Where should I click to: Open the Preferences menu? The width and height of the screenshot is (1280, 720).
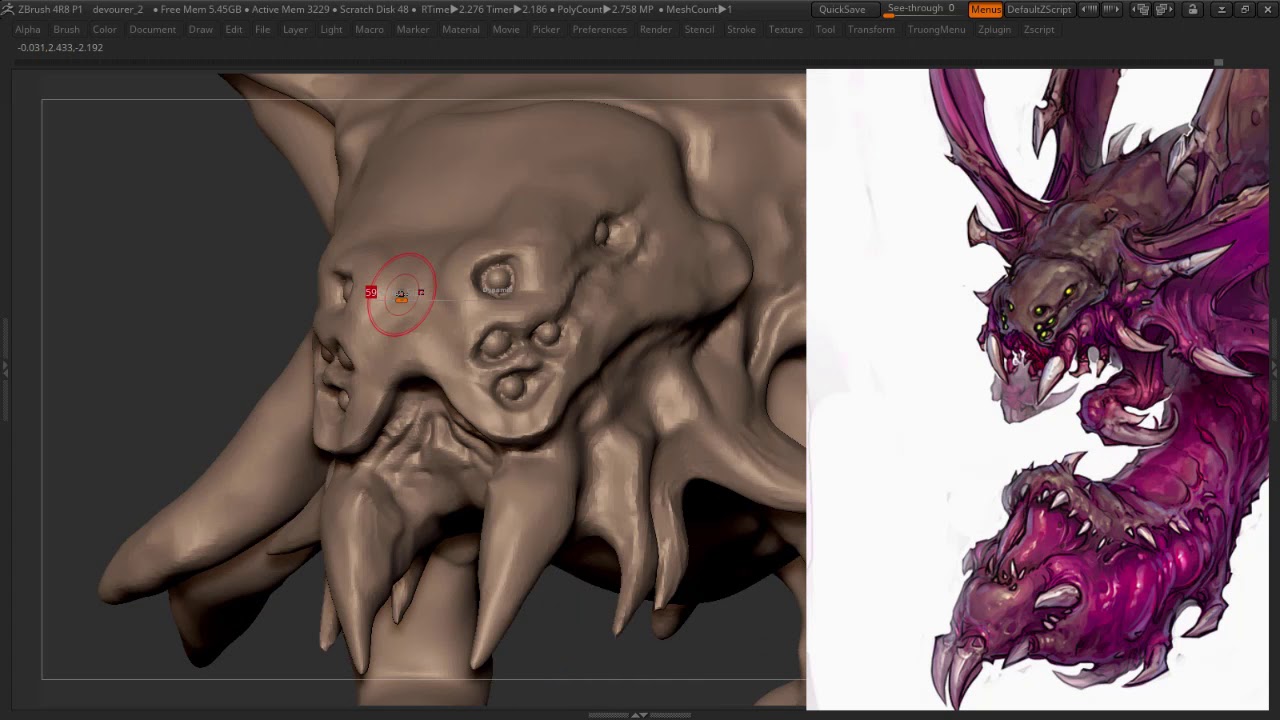(x=599, y=29)
